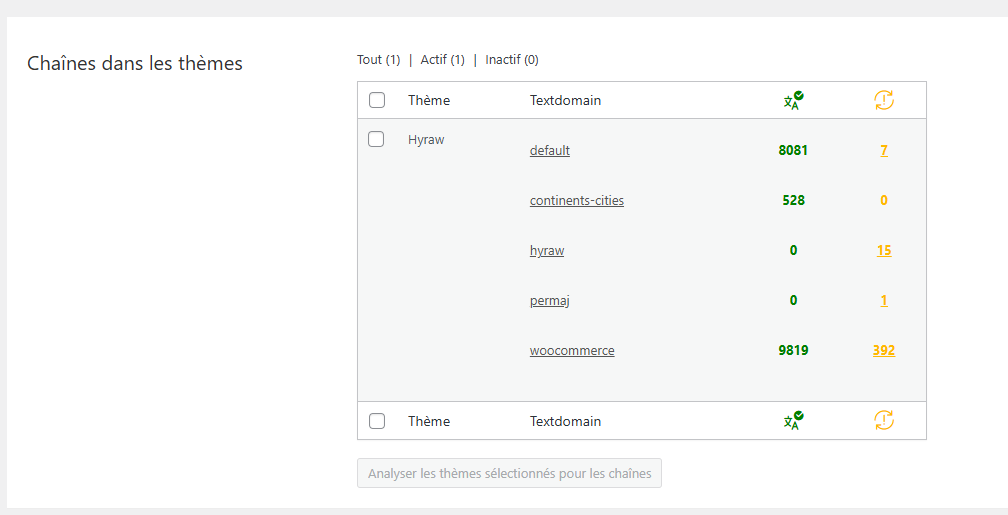Open the permaj textdomain link
The height and width of the screenshot is (515, 1008).
550,301
